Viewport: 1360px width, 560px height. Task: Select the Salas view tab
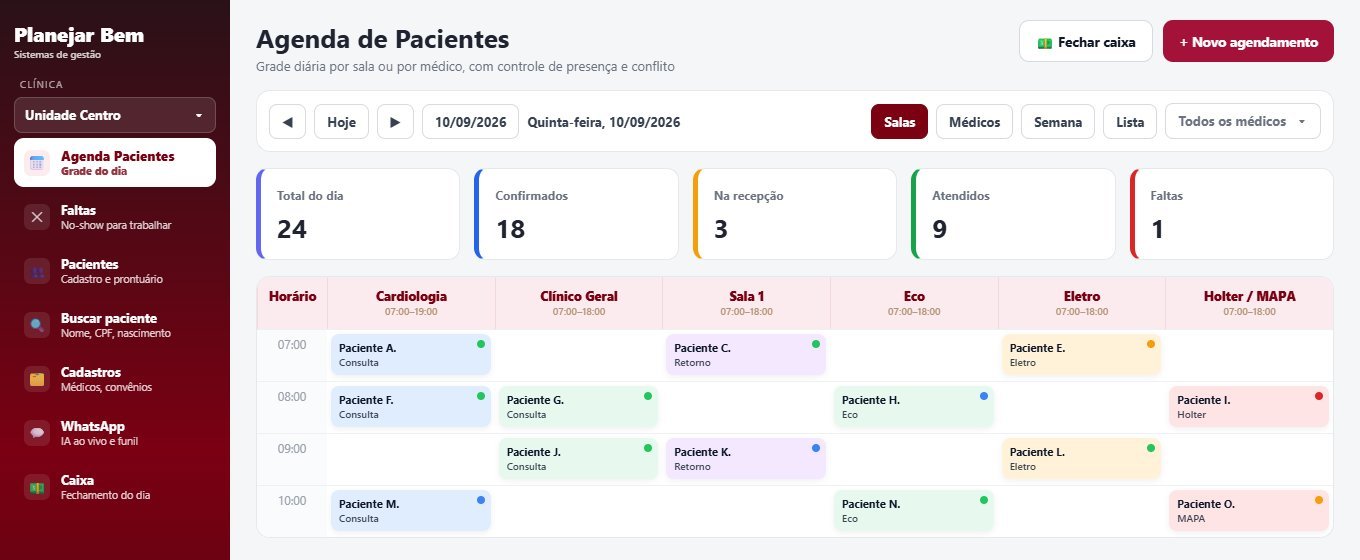point(899,122)
